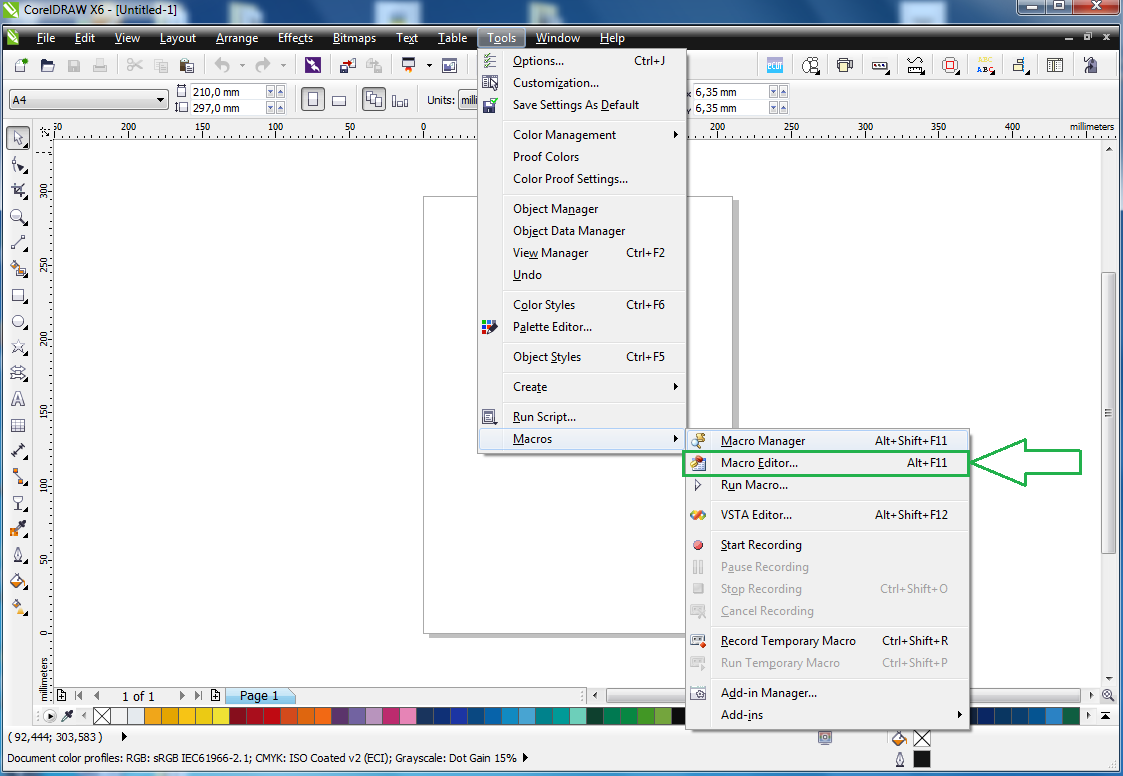
Task: Select the Outline Pen tool
Action: click(x=19, y=555)
